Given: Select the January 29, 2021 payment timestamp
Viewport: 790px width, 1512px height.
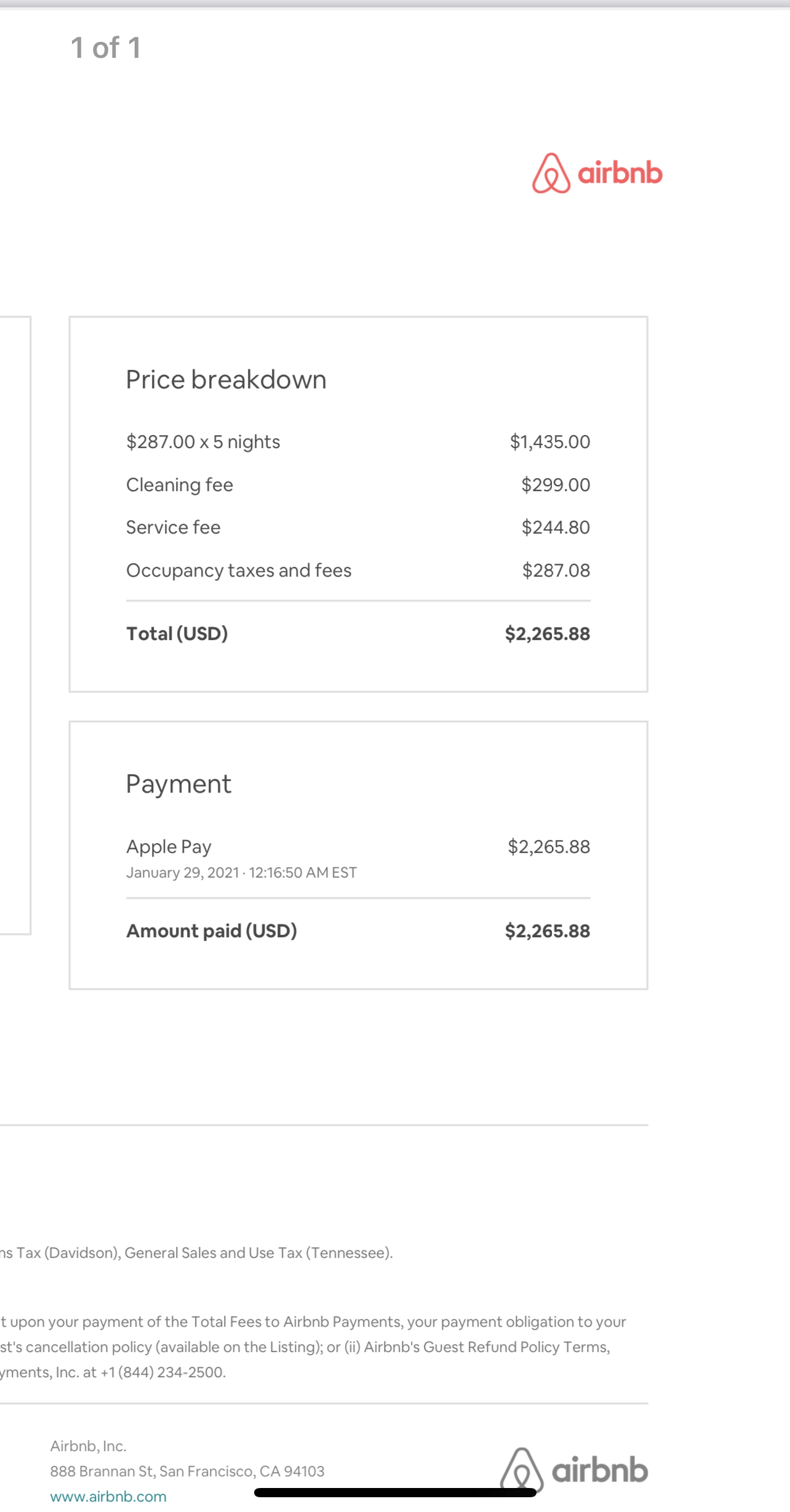Looking at the screenshot, I should (x=241, y=873).
